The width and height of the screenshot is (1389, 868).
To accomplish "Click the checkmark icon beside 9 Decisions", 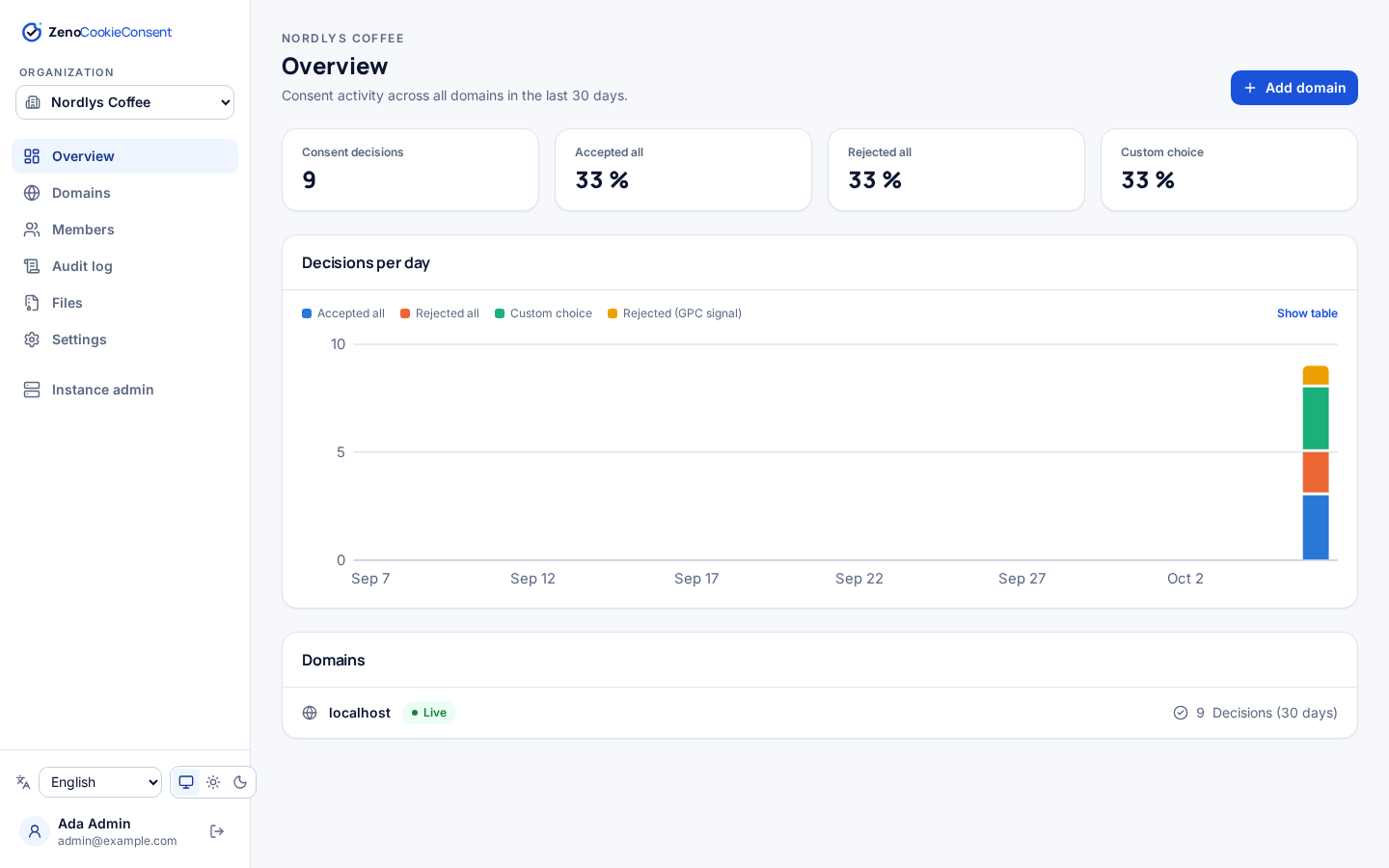I will pyautogui.click(x=1181, y=713).
